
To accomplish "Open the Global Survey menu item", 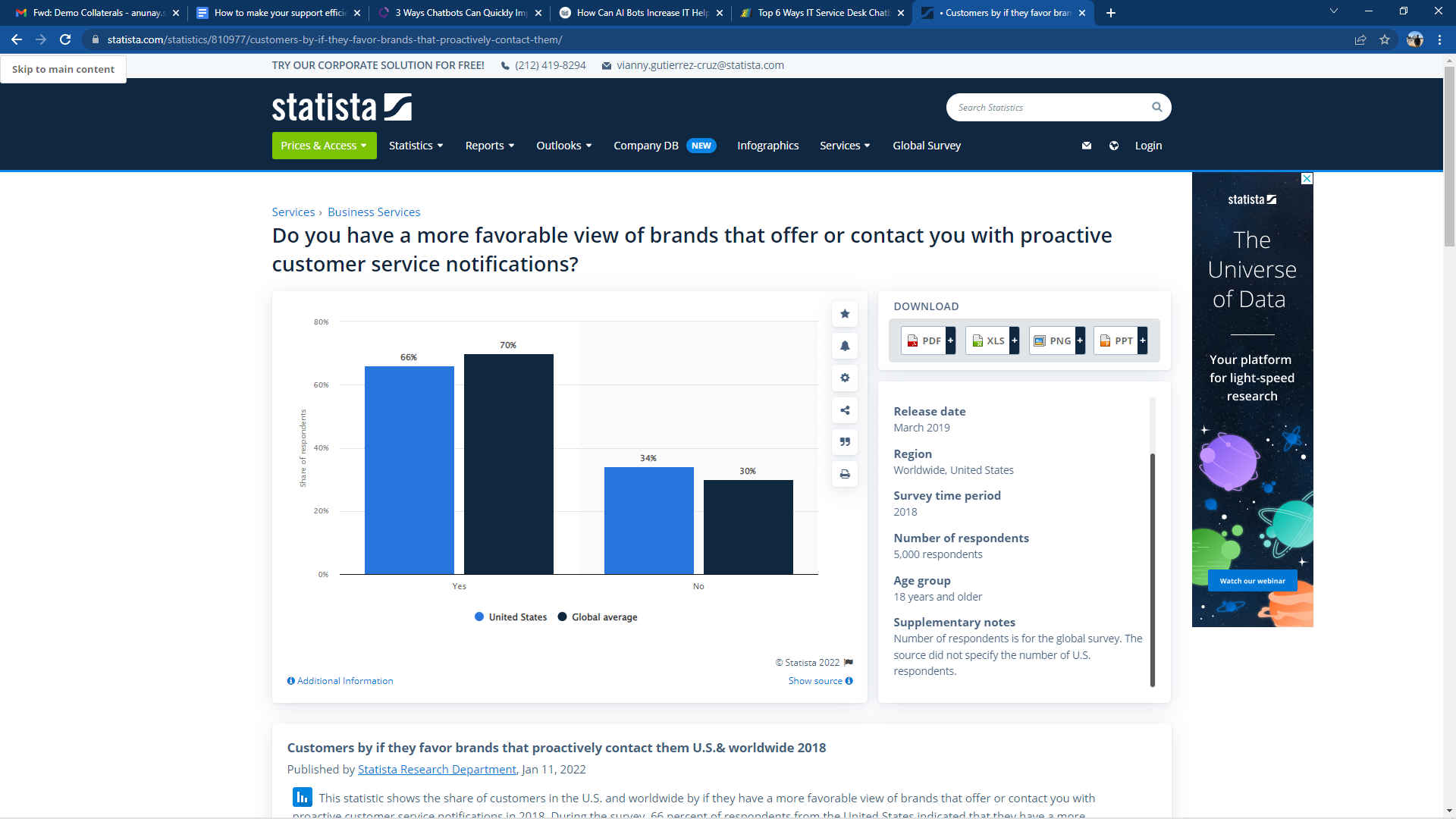I will coord(927,146).
